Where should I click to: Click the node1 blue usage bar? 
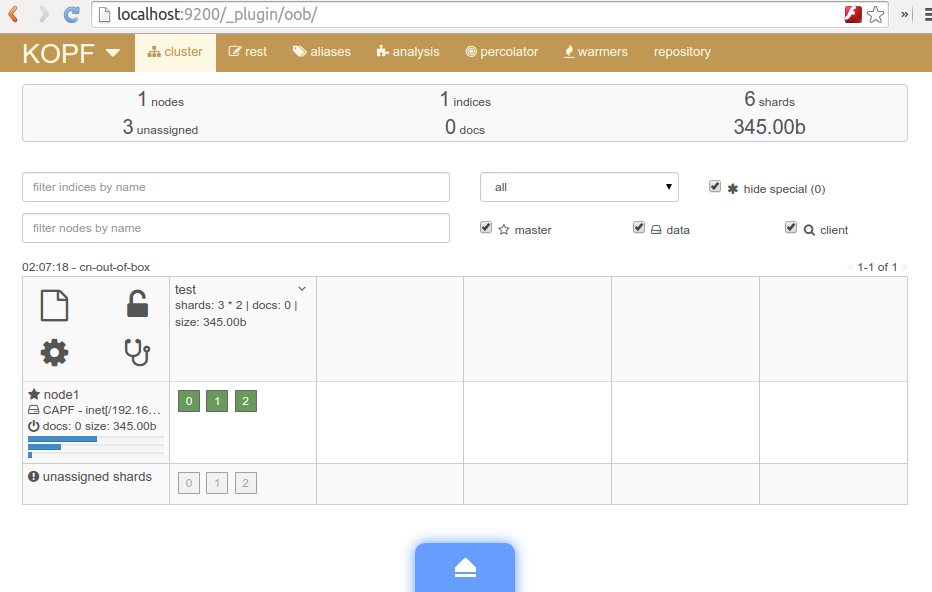point(62,439)
